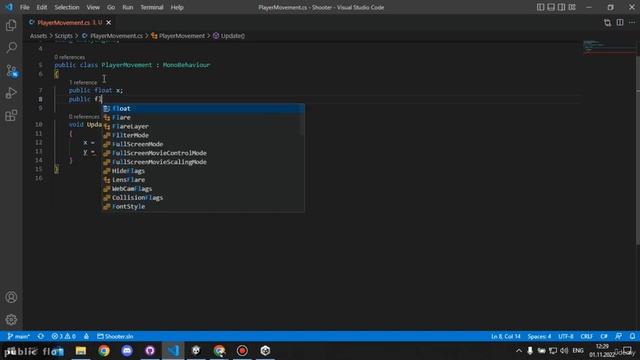The height and width of the screenshot is (360, 640).
Task: Select the CollisionFlags suggestion
Action: point(203,198)
